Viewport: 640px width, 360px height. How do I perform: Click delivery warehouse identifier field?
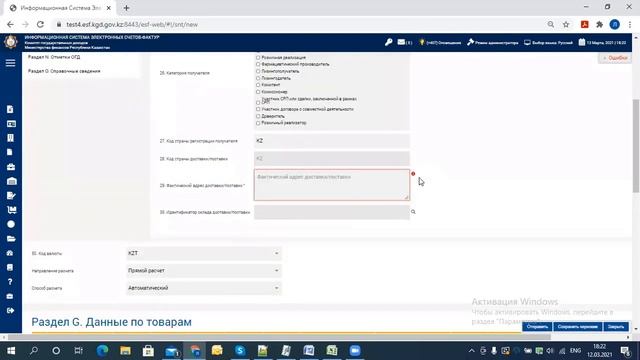click(x=332, y=212)
